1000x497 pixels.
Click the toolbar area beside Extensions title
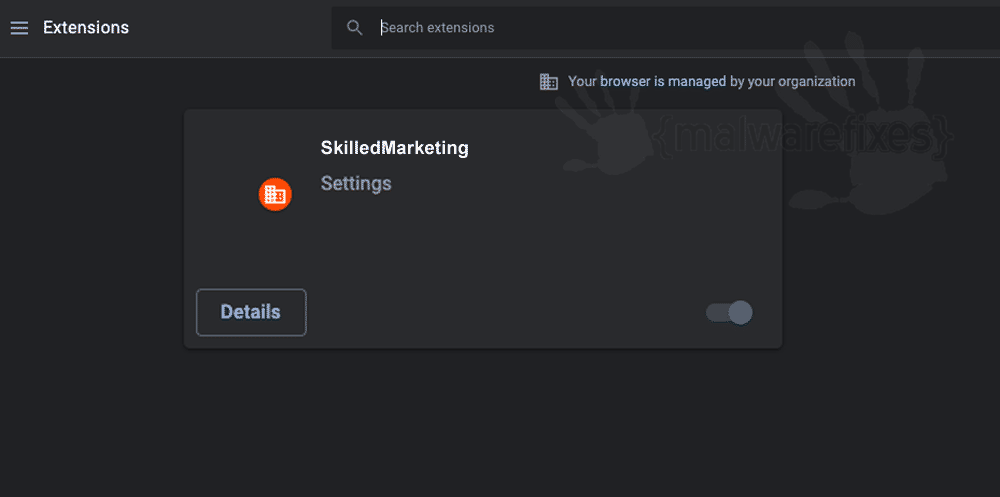[x=230, y=28]
